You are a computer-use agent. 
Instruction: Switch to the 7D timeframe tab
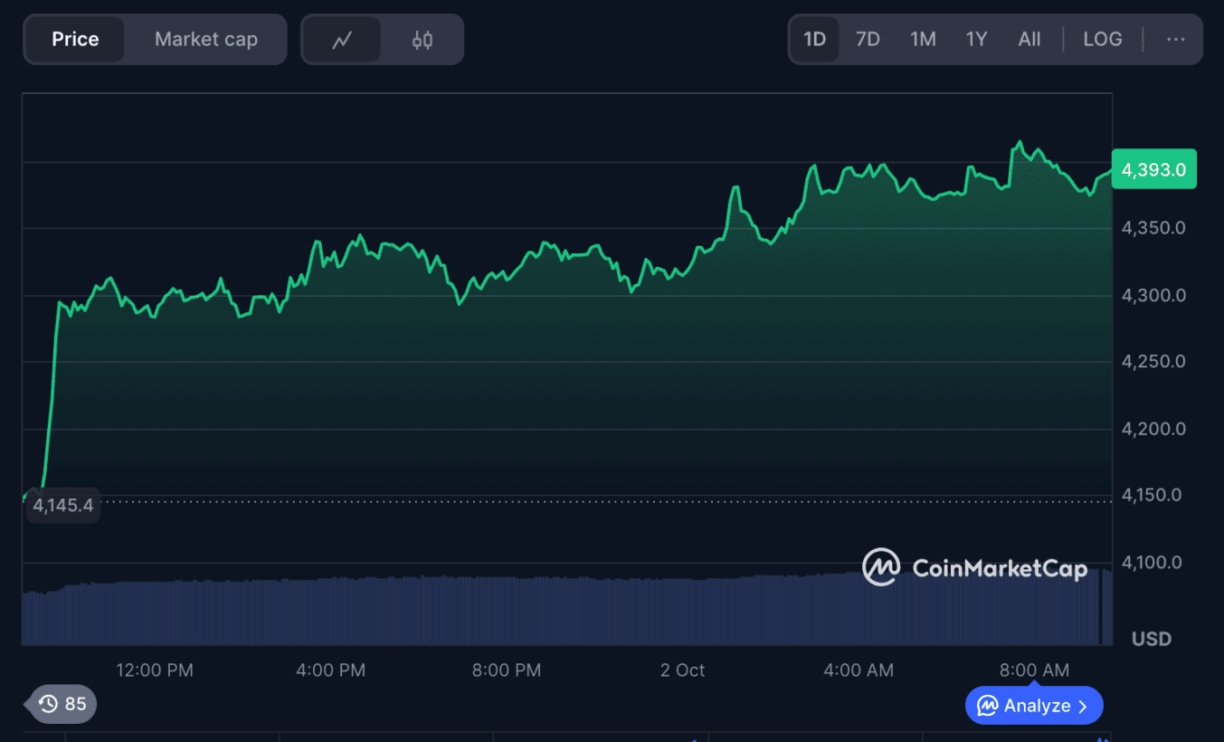(867, 39)
